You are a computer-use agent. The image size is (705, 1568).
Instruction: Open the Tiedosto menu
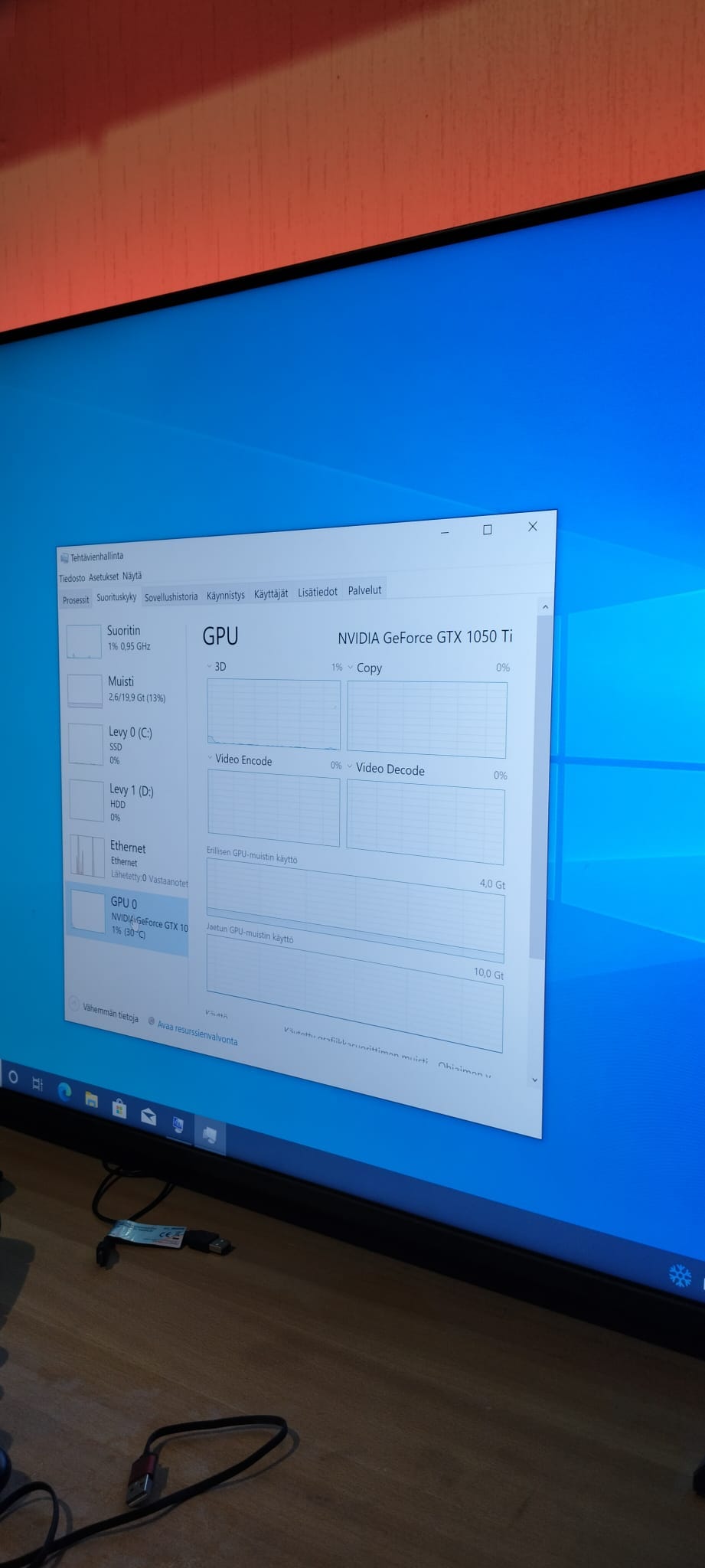[x=72, y=578]
